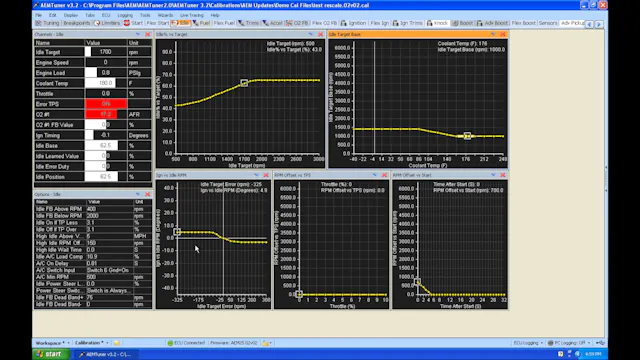Select the Trims tab

[249, 23]
